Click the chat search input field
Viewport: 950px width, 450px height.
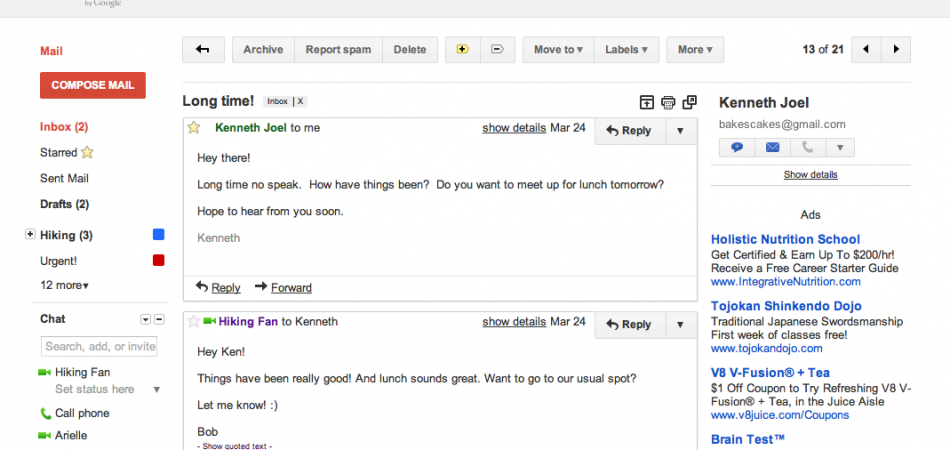(x=99, y=346)
